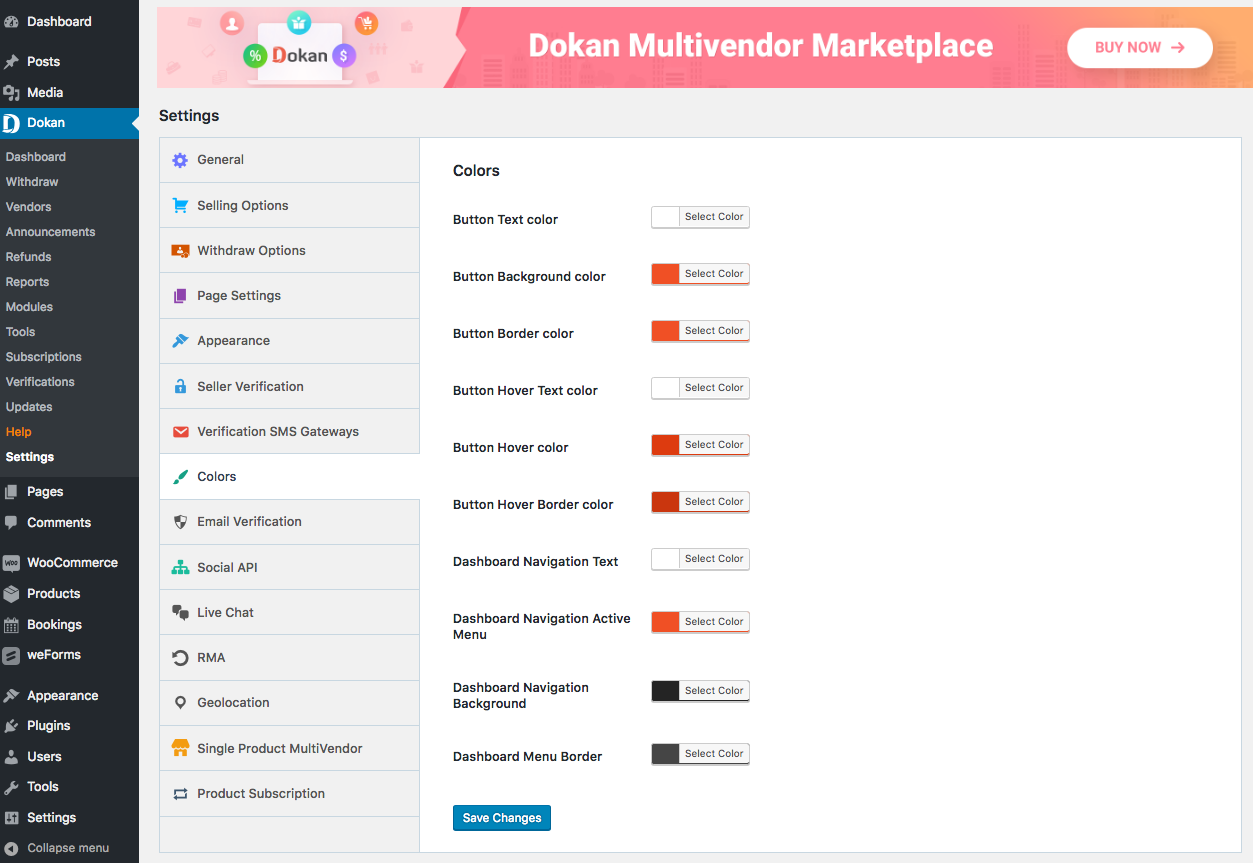Click the Seller Verification lock icon
Image resolution: width=1253 pixels, height=863 pixels.
click(x=180, y=387)
